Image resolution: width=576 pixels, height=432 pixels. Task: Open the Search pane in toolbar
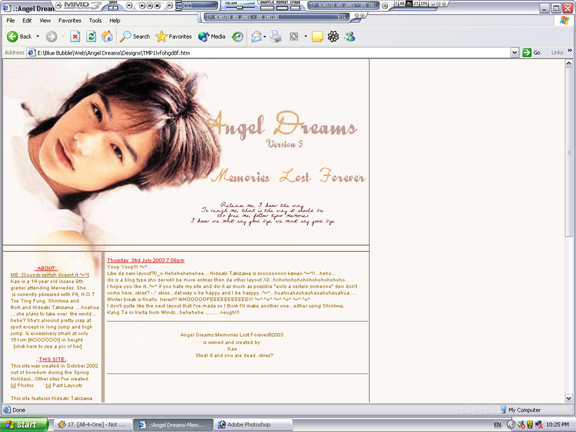click(x=135, y=36)
